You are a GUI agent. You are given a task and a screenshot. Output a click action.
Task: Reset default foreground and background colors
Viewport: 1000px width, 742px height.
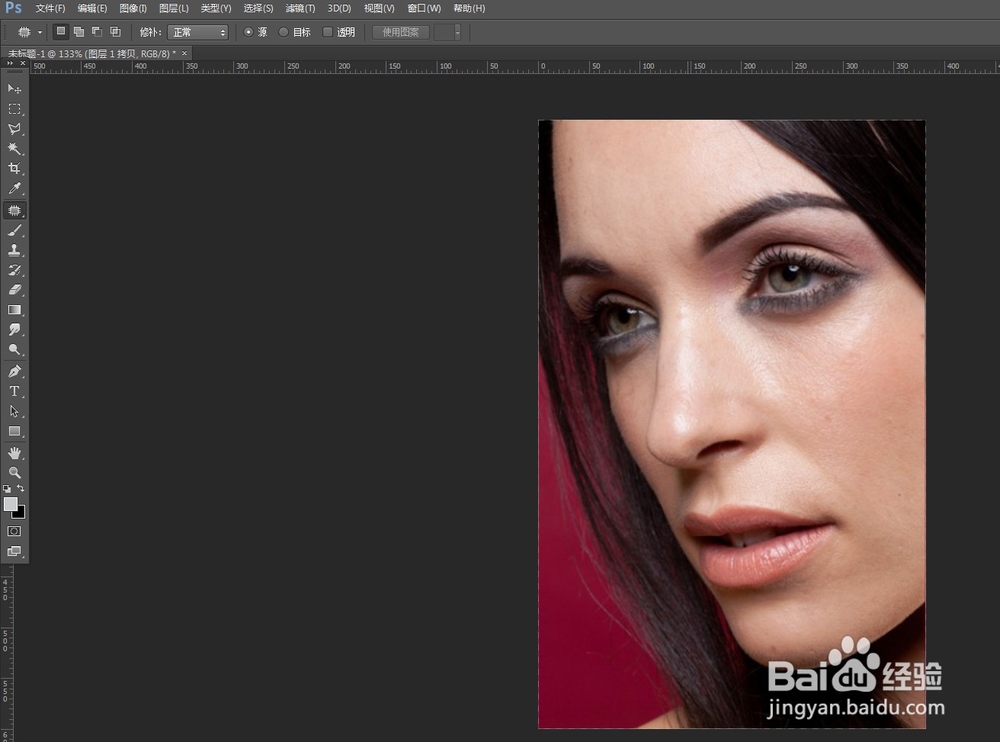7,489
